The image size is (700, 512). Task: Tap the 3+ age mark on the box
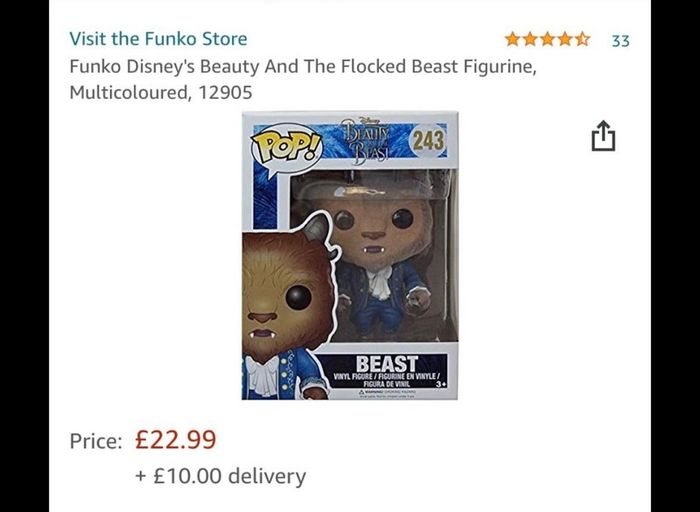coord(440,383)
